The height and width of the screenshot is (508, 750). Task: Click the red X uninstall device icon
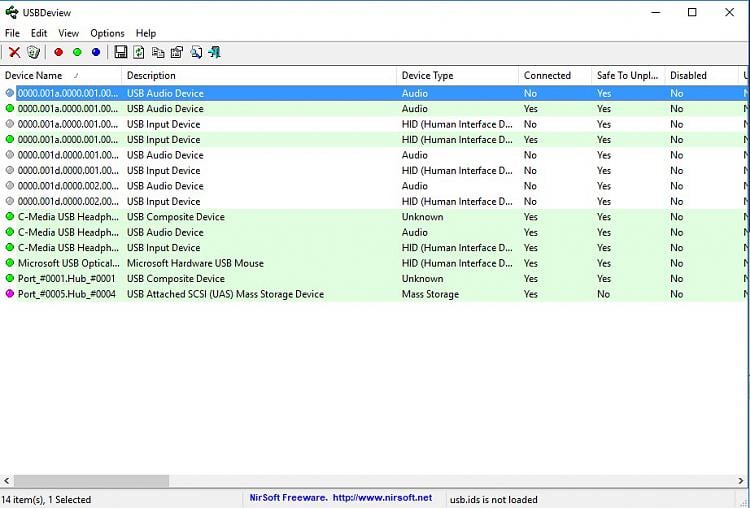(x=14, y=52)
